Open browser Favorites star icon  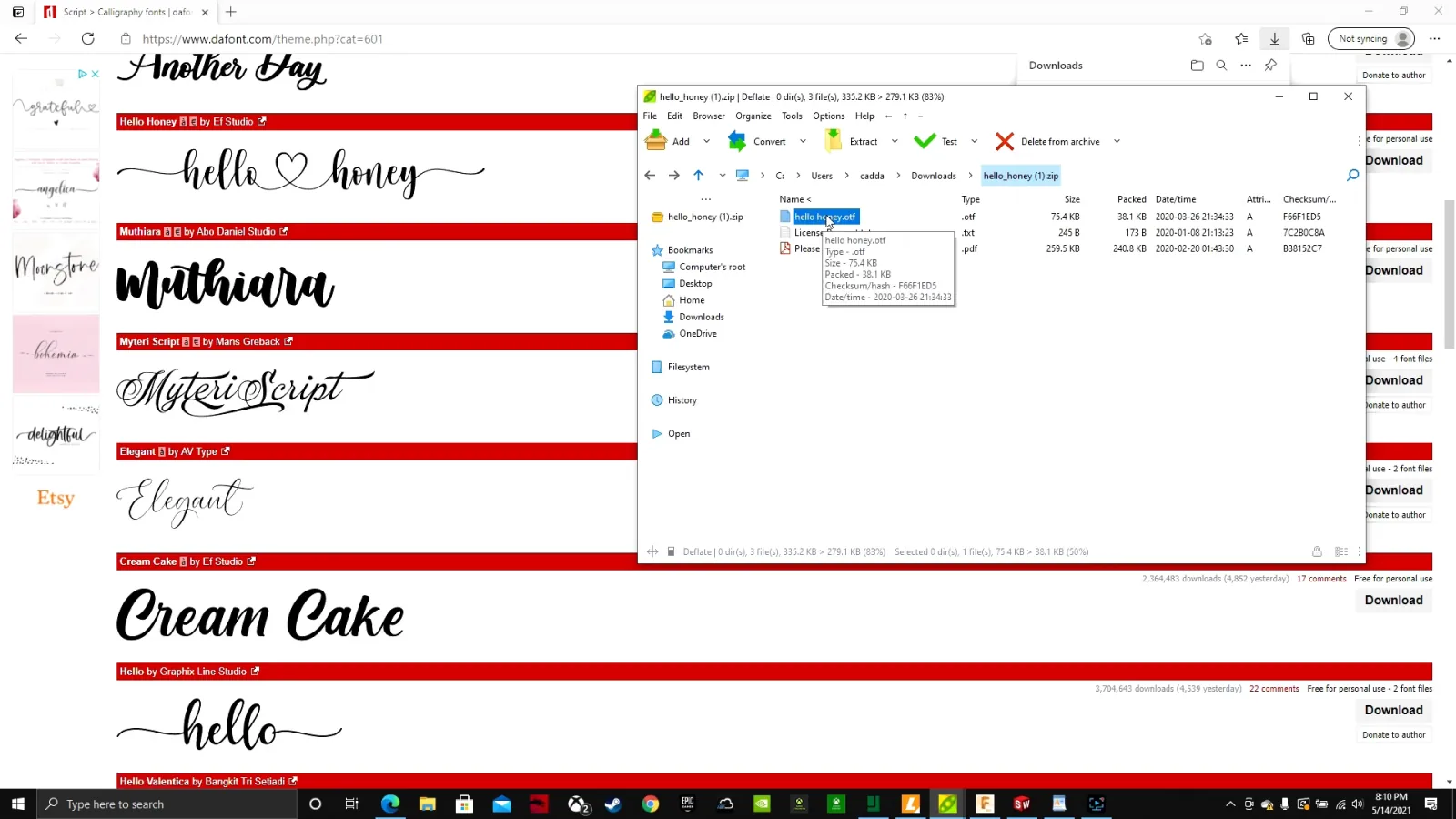click(x=1241, y=39)
